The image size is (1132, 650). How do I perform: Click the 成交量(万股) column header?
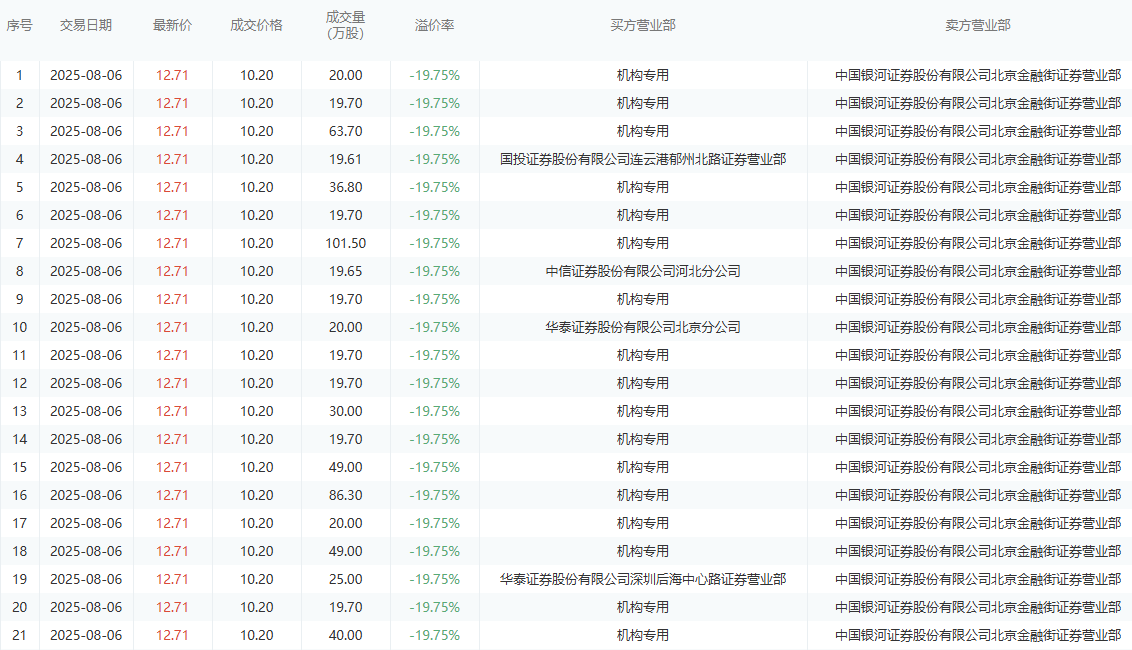click(345, 25)
